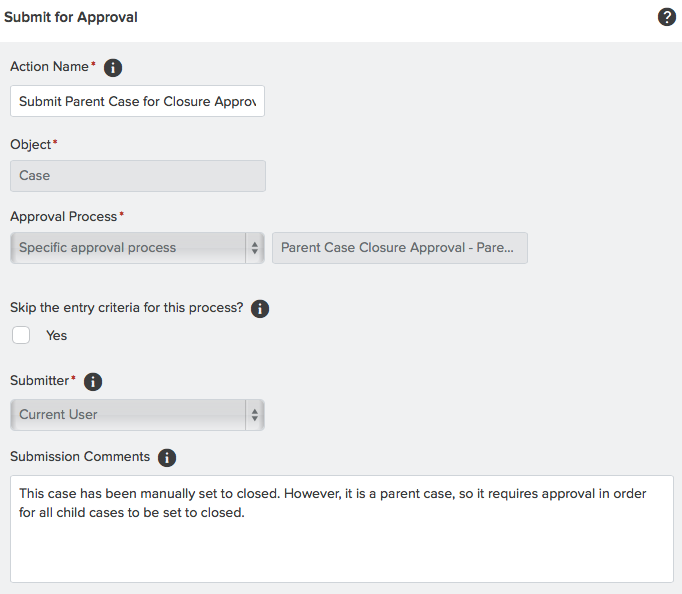Click the Submitter info icon
Viewport: 682px width, 594px height.
93,381
